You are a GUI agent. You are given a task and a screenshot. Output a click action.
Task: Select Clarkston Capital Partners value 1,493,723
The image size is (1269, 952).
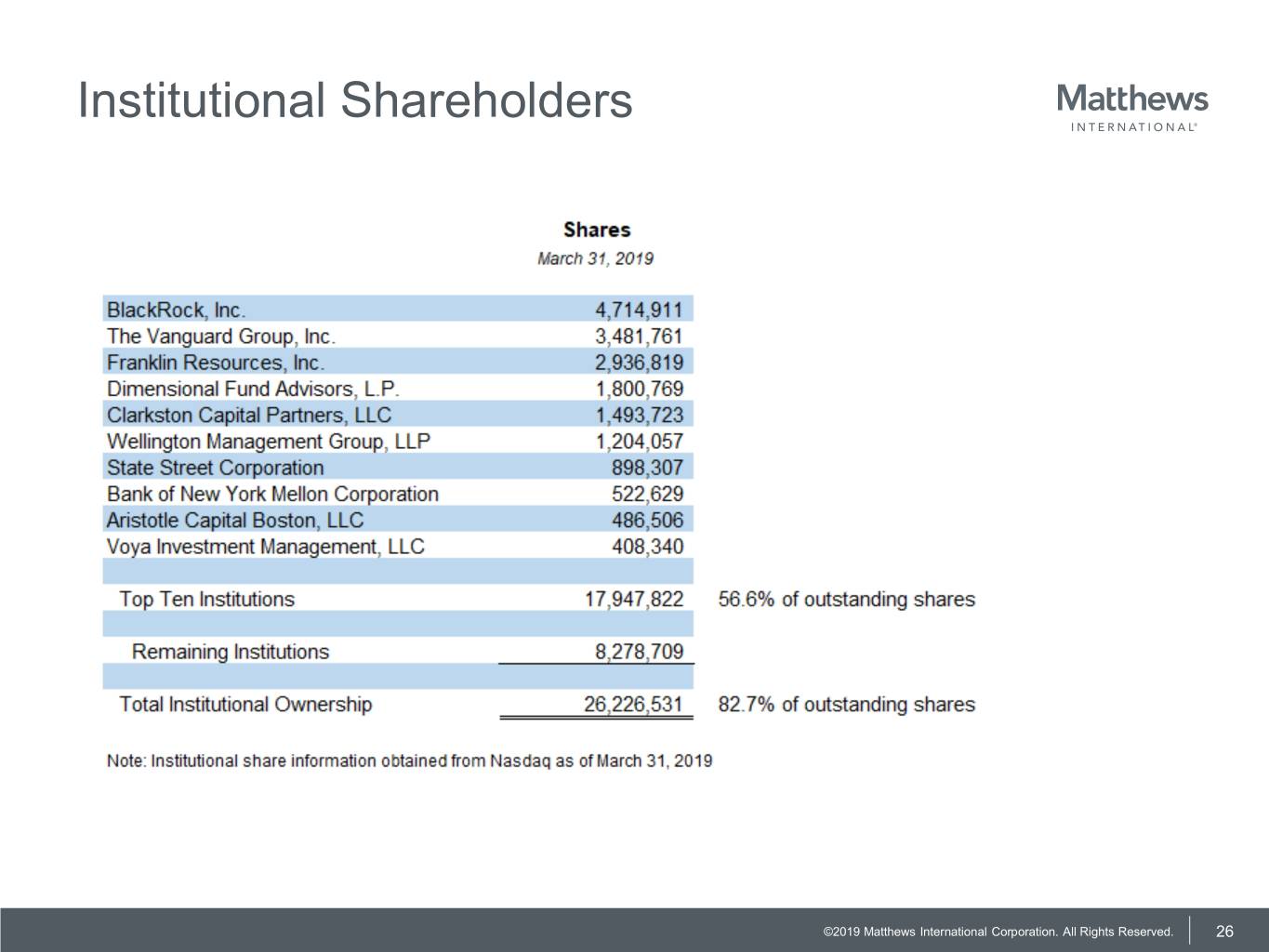click(639, 415)
